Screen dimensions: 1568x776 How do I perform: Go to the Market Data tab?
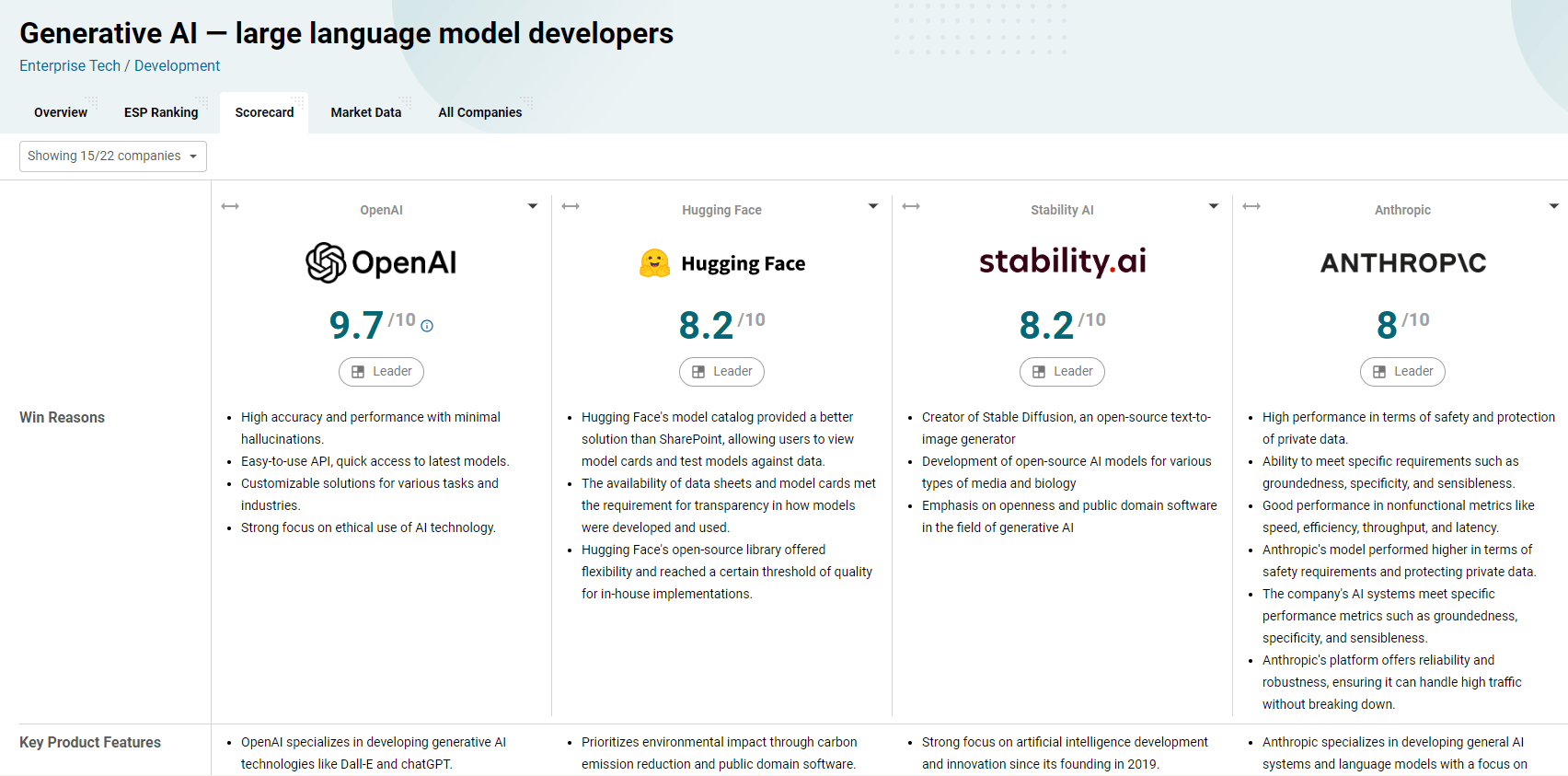366,112
